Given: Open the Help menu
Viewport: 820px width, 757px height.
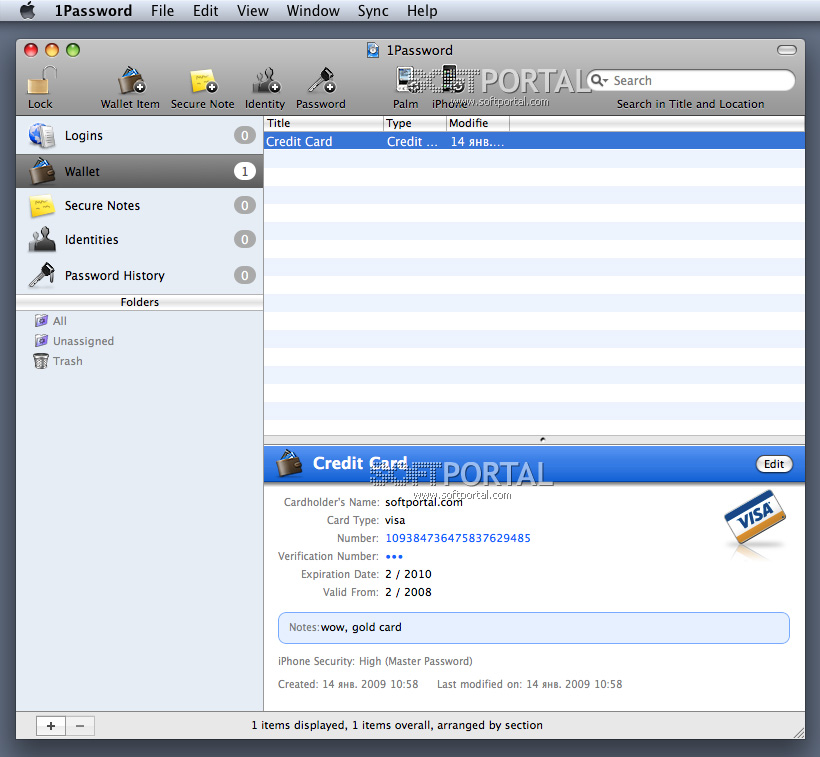Looking at the screenshot, I should [422, 10].
